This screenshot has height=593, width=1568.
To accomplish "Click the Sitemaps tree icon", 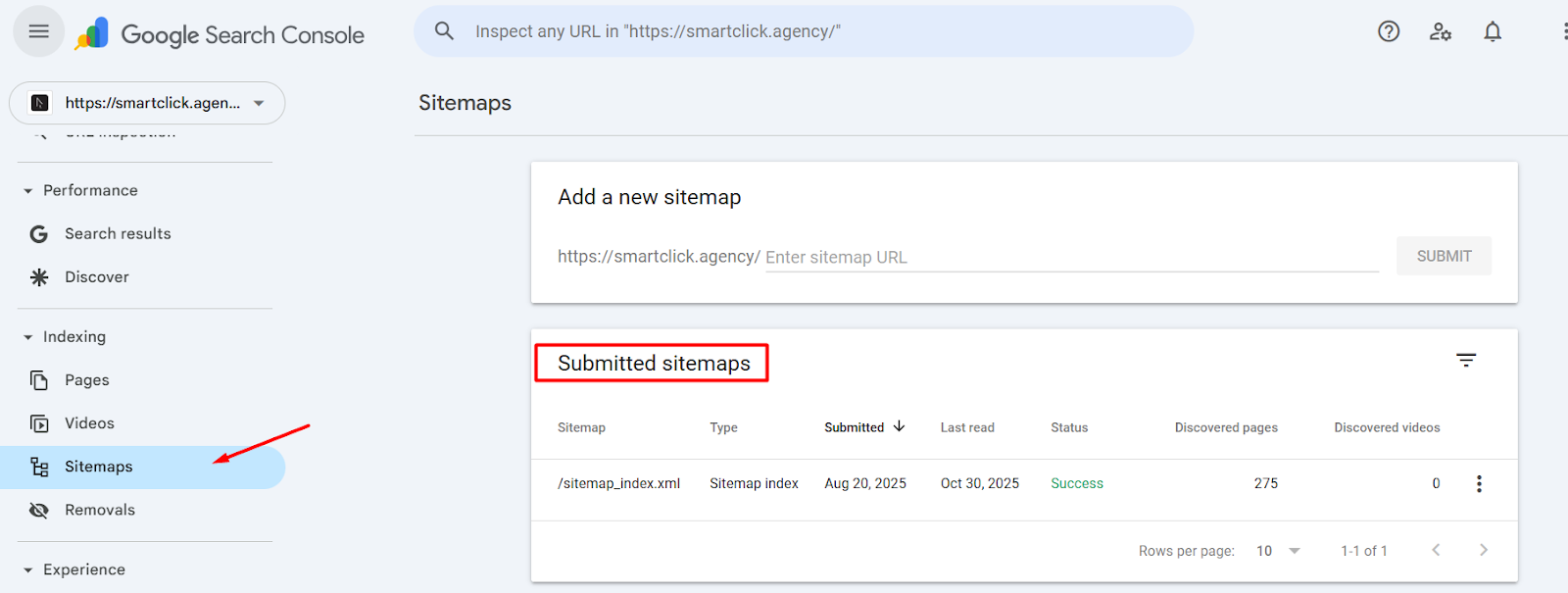I will coord(39,467).
